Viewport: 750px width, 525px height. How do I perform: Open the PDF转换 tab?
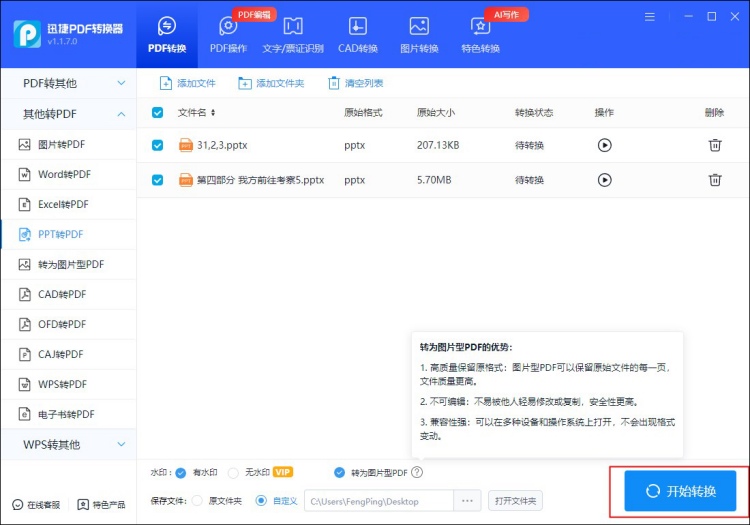click(x=166, y=34)
